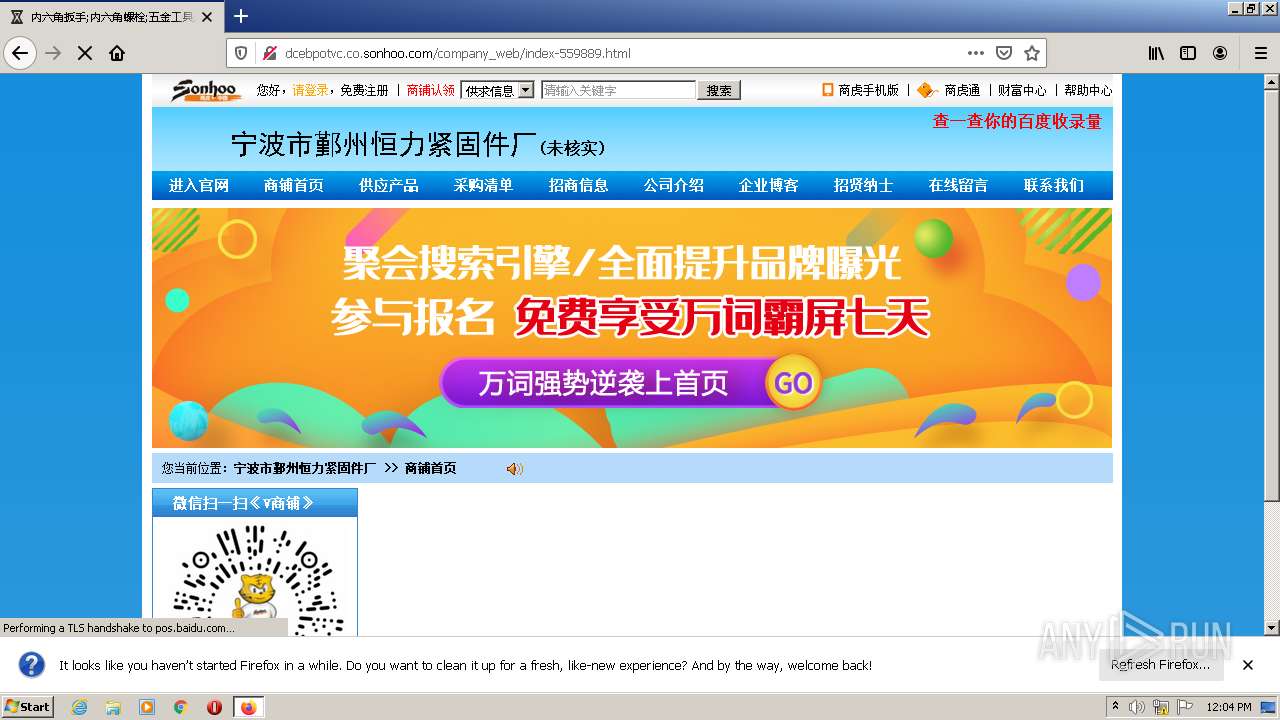Open the volume tray icon
Screen dimensions: 1280x720
[1137, 707]
